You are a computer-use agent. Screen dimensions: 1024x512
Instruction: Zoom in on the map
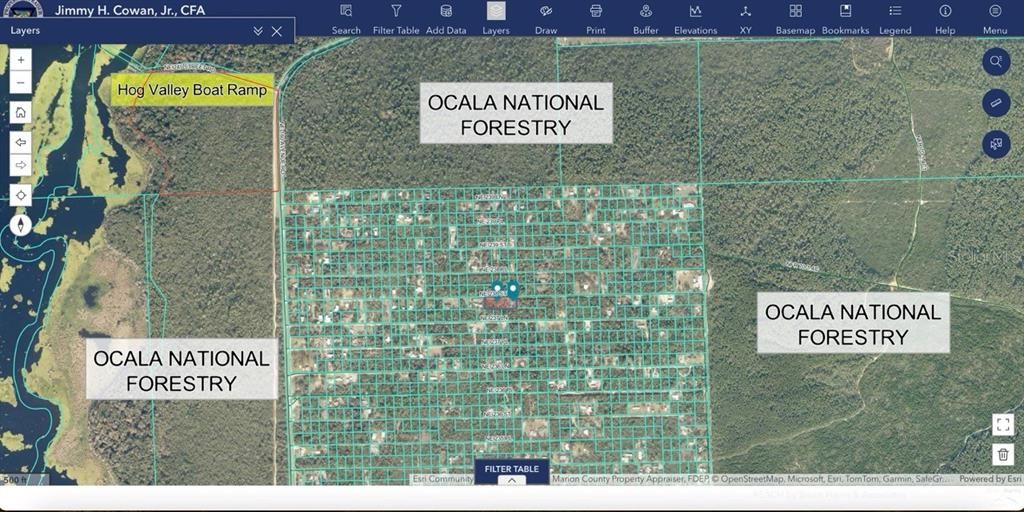[21, 60]
